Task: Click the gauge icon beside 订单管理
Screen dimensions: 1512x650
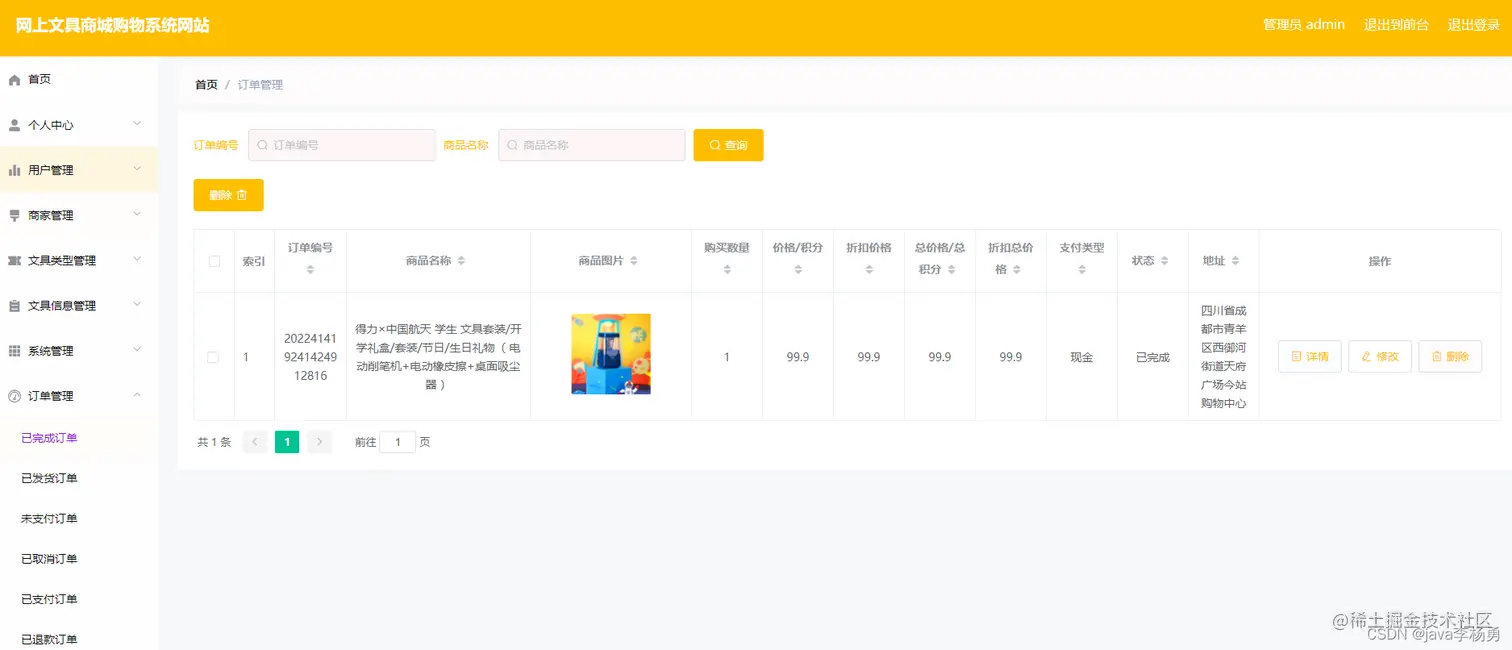Action: [x=14, y=396]
